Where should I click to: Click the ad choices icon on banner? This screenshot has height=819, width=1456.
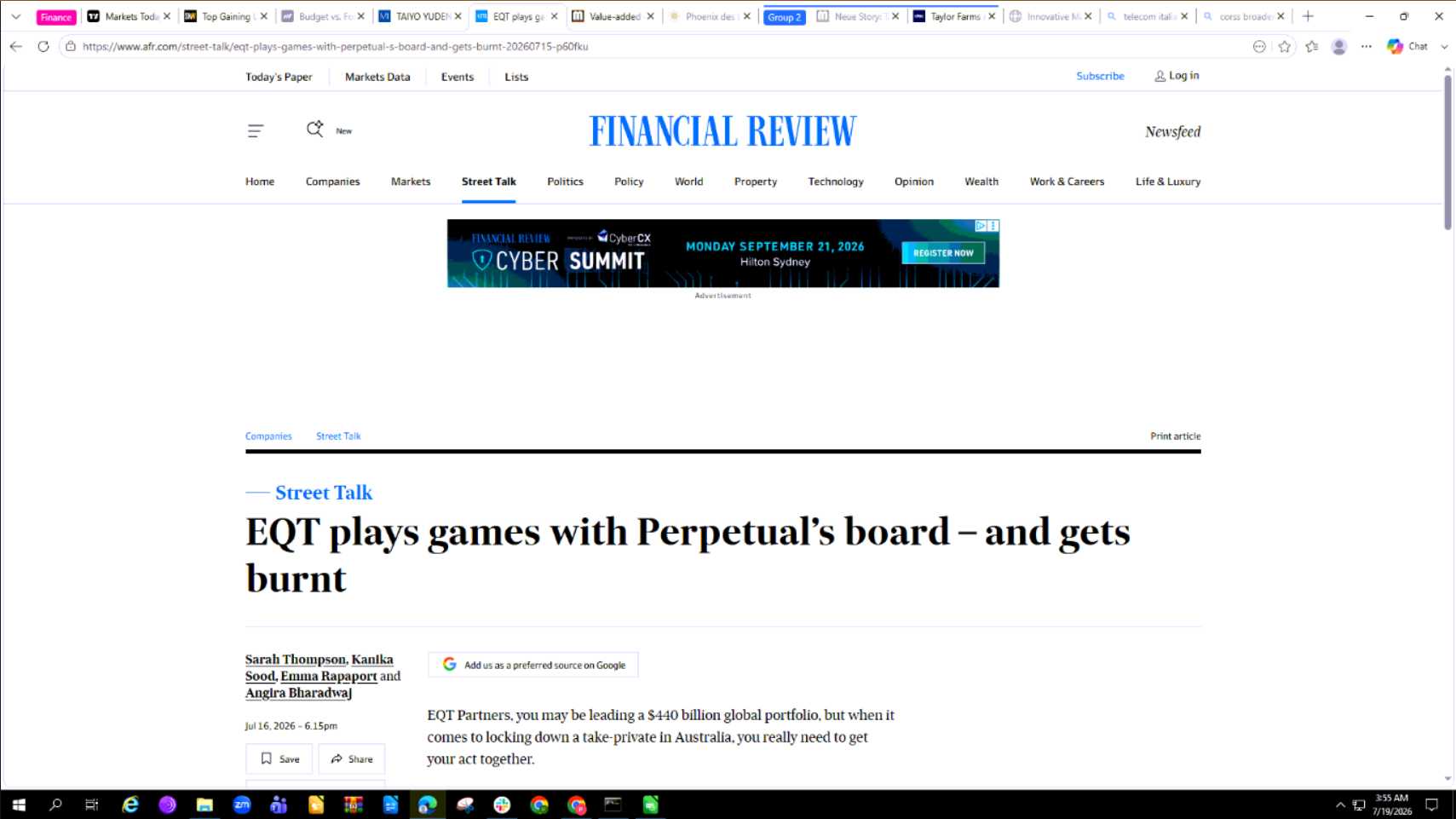(x=981, y=226)
